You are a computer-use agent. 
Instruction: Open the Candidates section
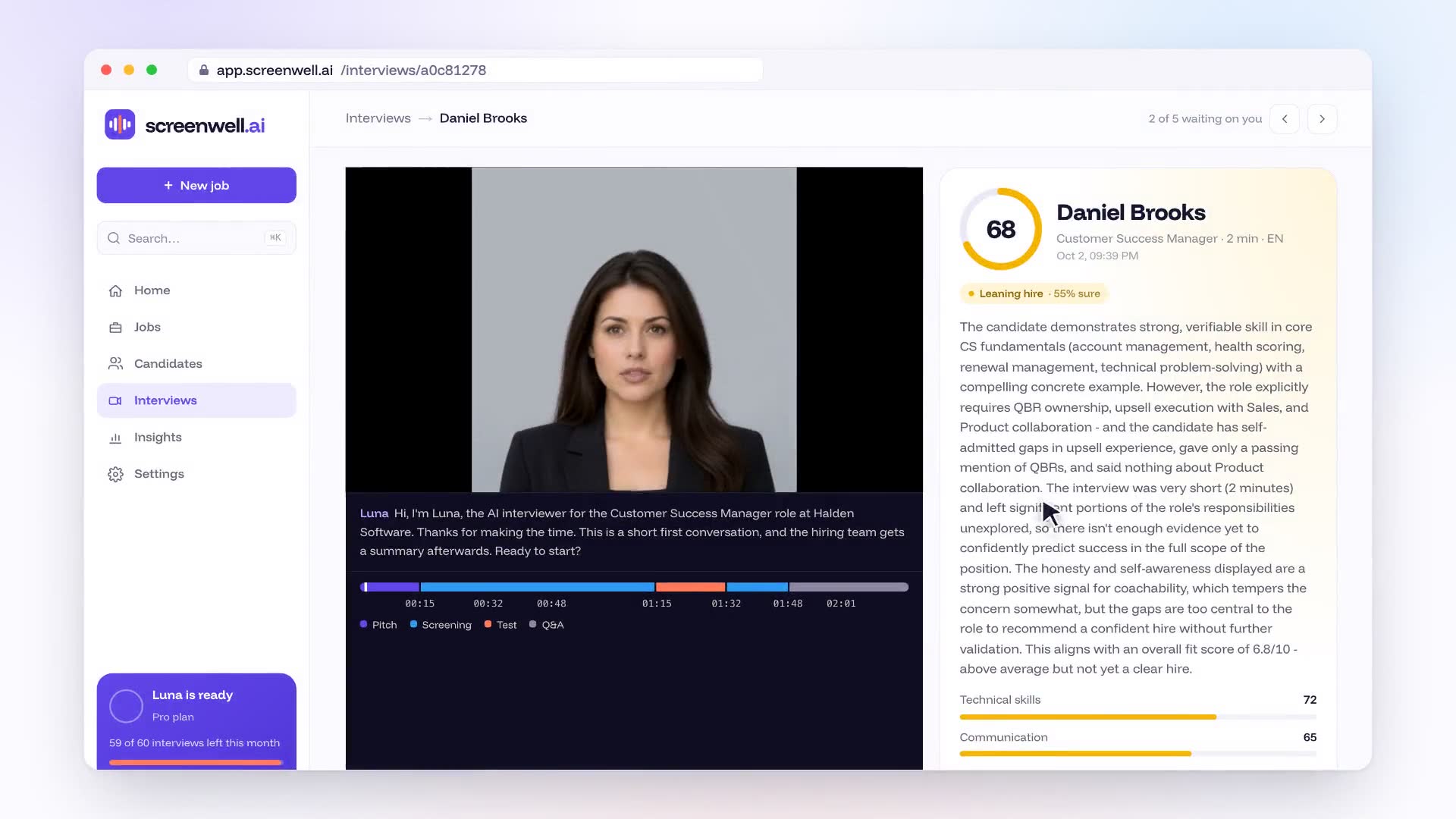click(196, 363)
